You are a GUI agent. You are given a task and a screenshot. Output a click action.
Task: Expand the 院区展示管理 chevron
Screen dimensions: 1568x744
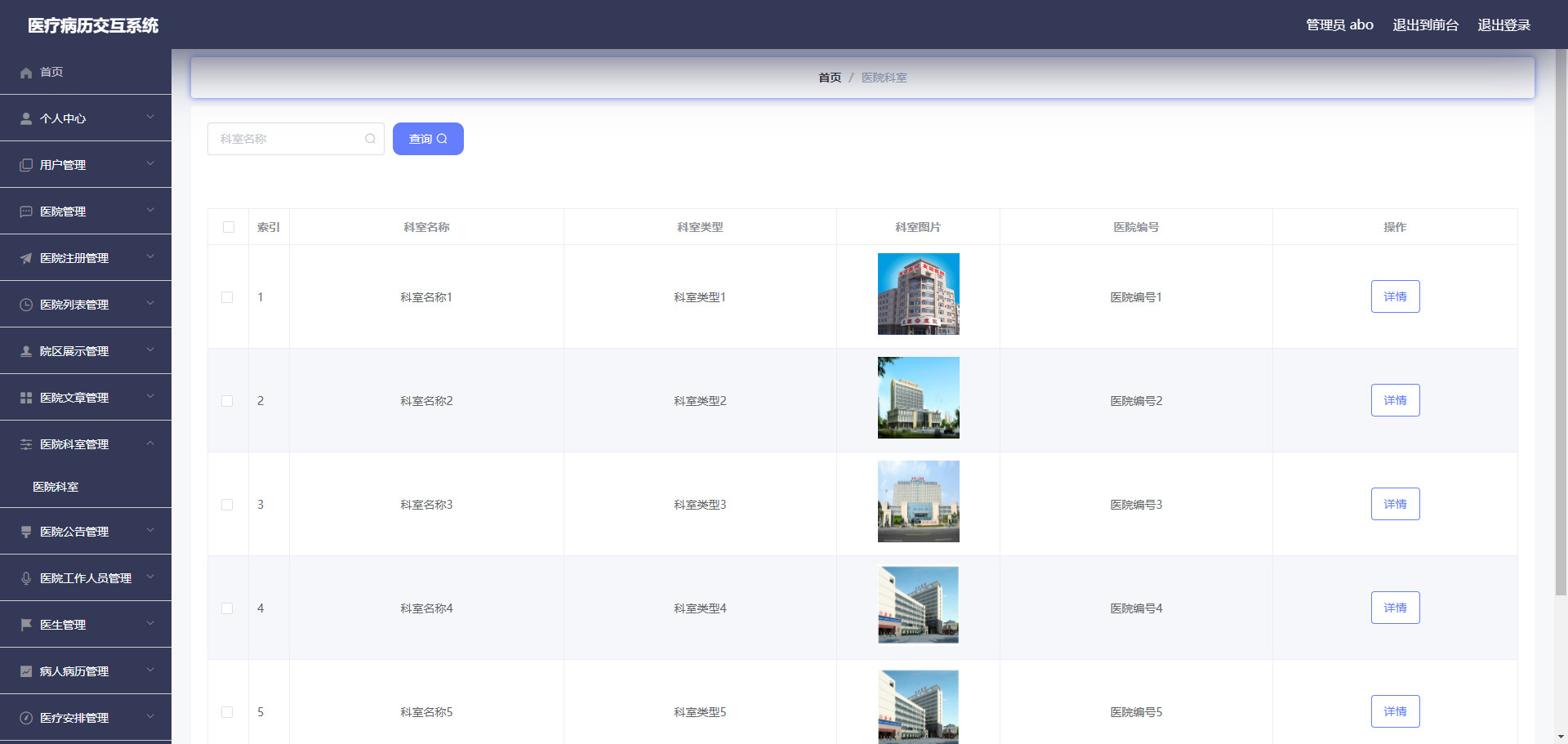(150, 350)
